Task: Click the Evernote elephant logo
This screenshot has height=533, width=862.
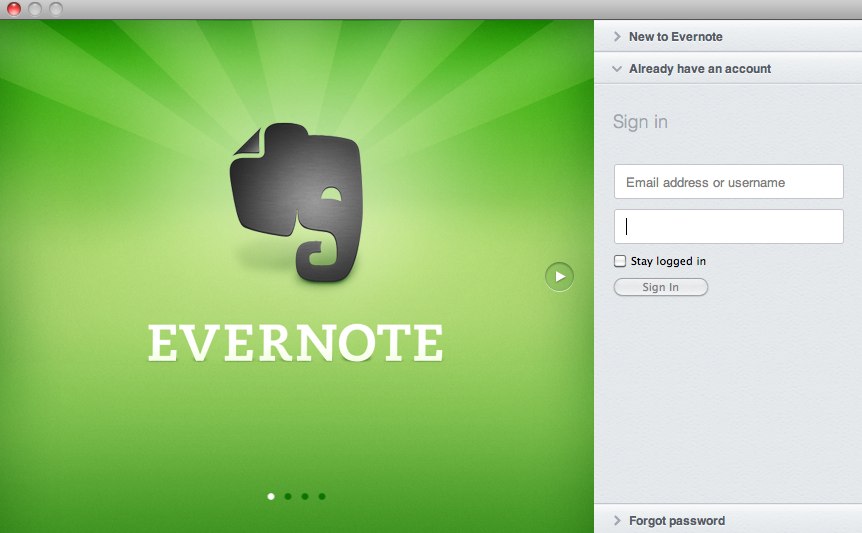Action: coord(297,199)
